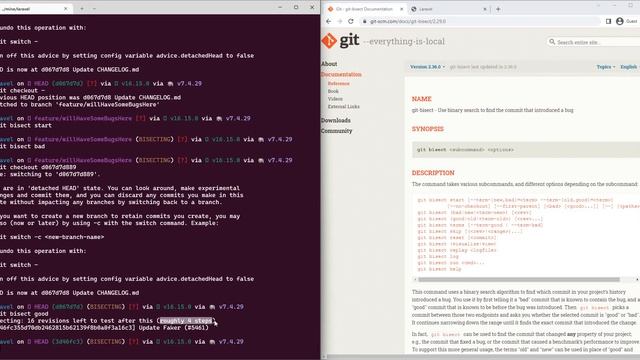Click the SYNOPSIS section heading
640x360 pixels.
pyautogui.click(x=428, y=129)
